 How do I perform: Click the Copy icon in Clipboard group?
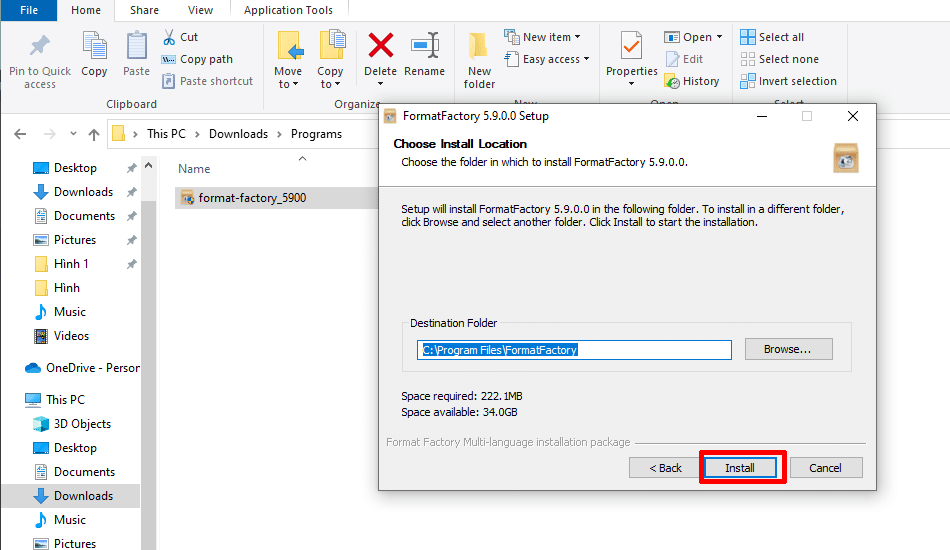coord(94,47)
